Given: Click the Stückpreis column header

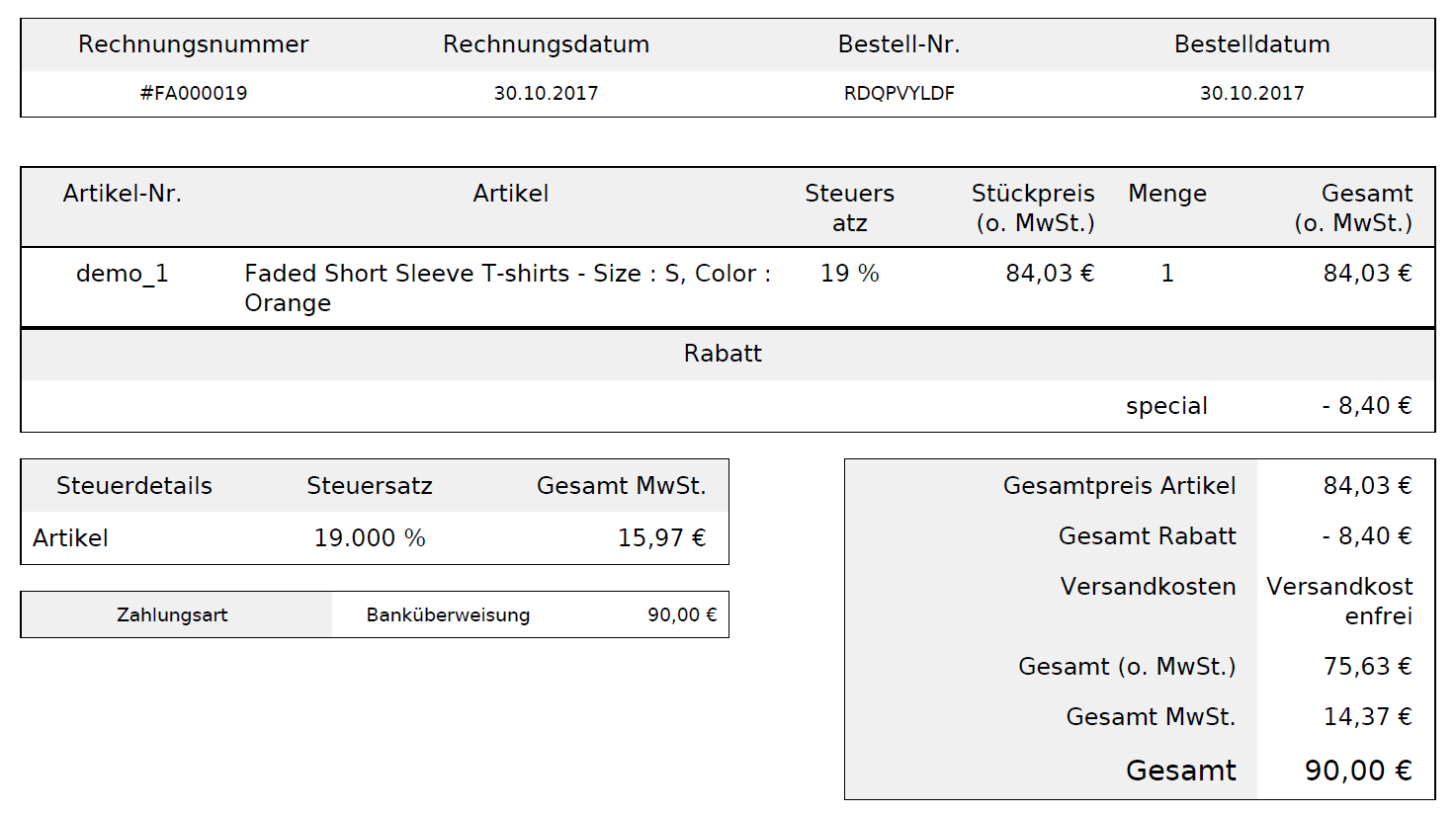Looking at the screenshot, I should click(1033, 207).
